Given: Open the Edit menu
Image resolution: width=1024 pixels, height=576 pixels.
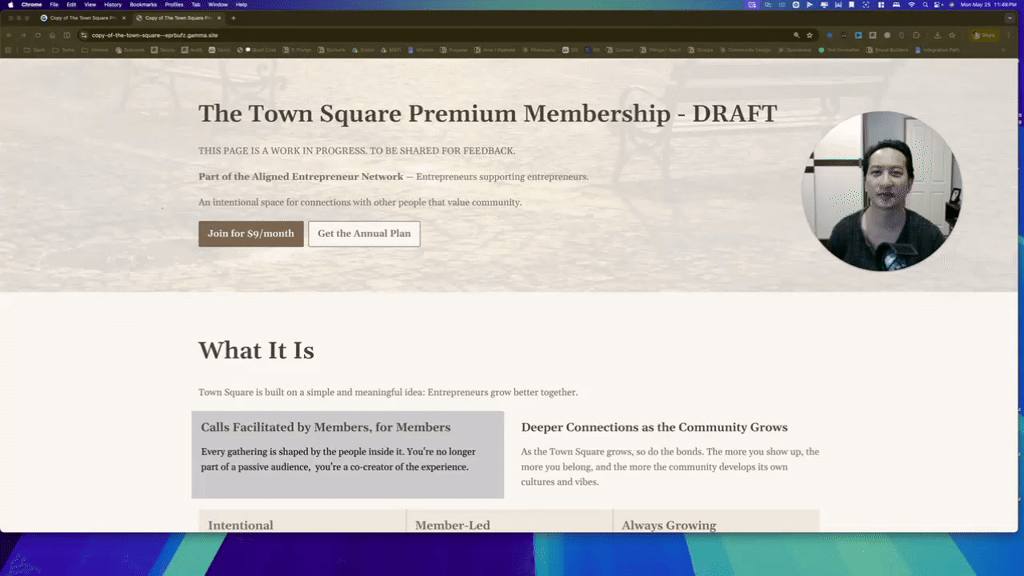Looking at the screenshot, I should tap(71, 5).
